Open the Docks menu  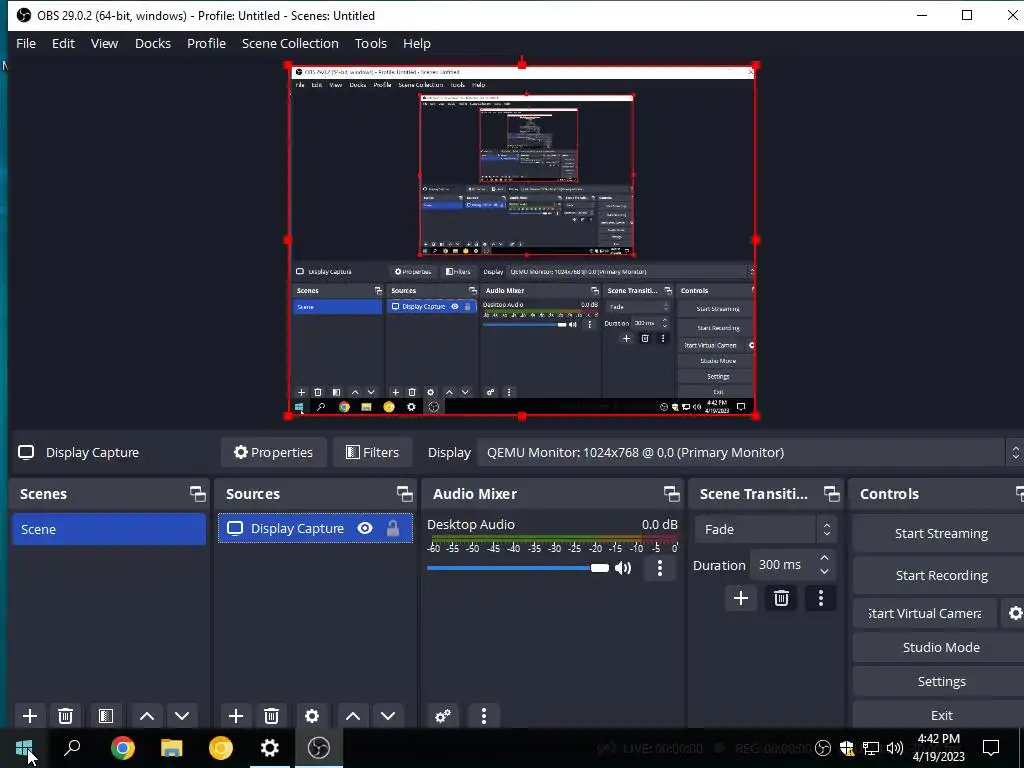tap(153, 43)
